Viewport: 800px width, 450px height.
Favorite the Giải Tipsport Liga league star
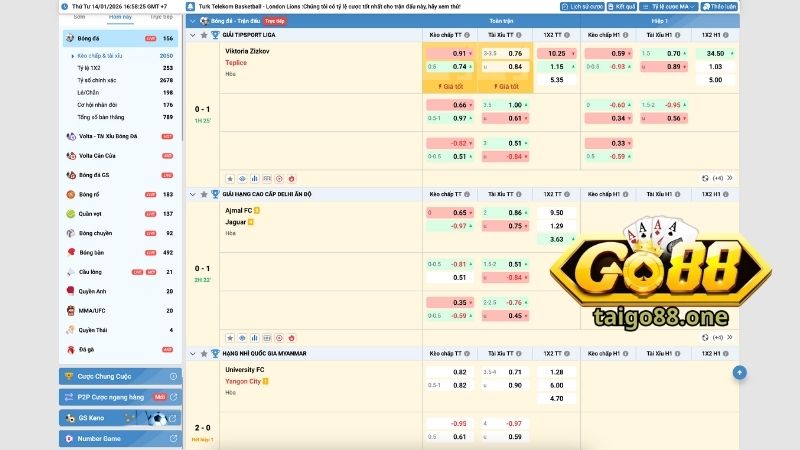coord(204,35)
